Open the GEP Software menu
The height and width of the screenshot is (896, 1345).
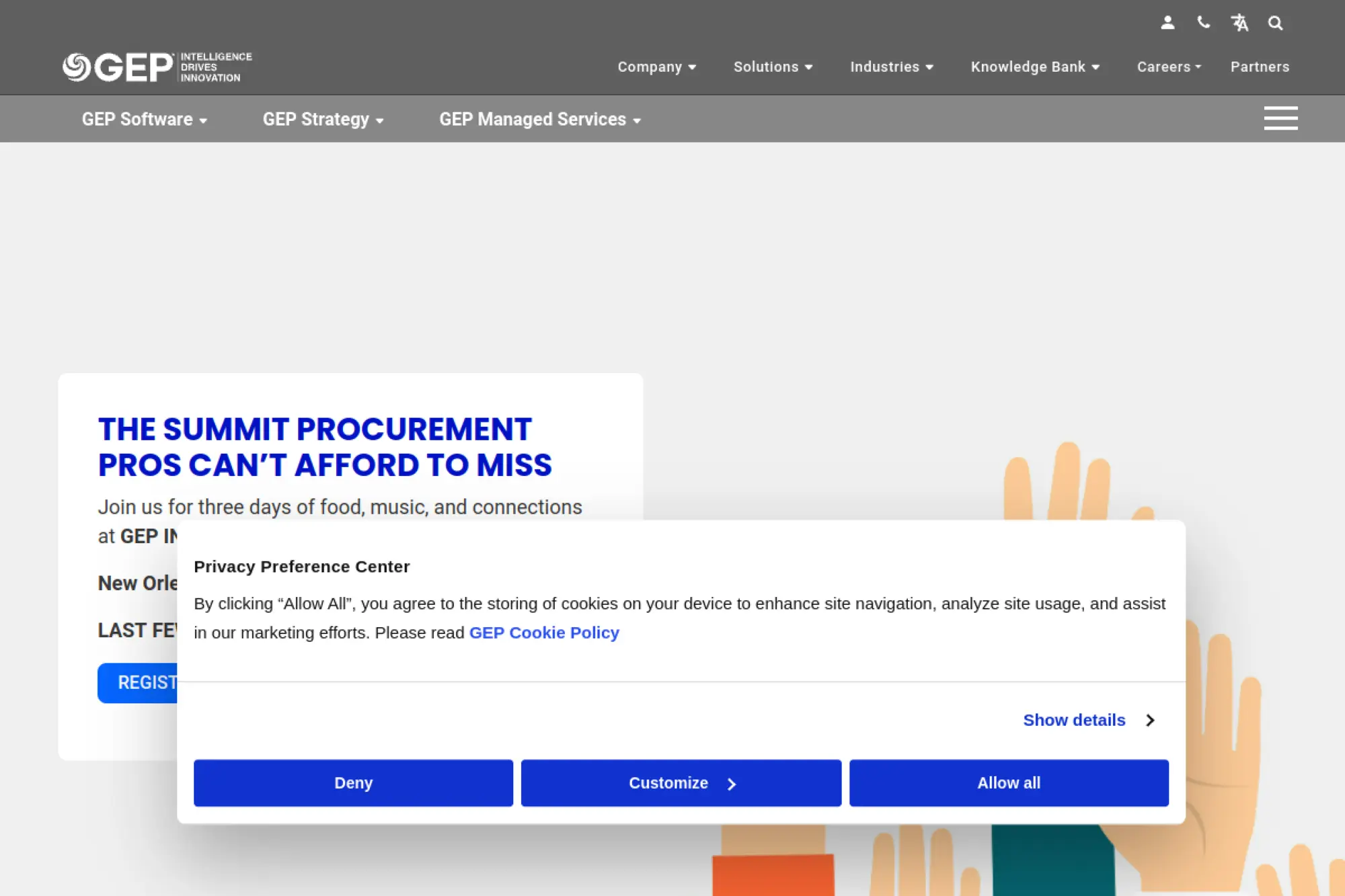click(144, 119)
